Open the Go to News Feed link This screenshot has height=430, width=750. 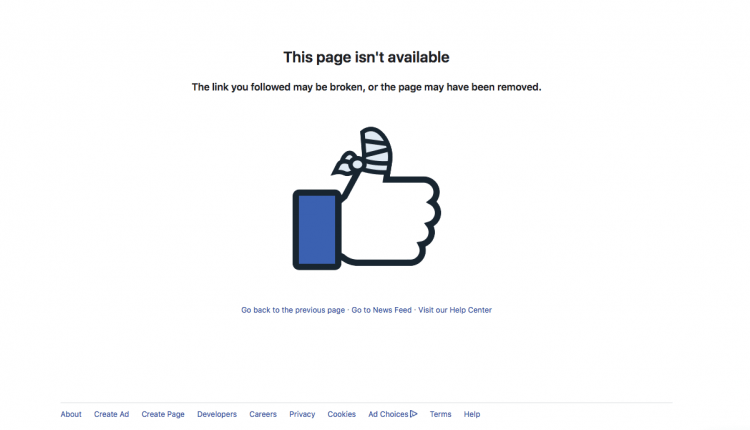381,310
